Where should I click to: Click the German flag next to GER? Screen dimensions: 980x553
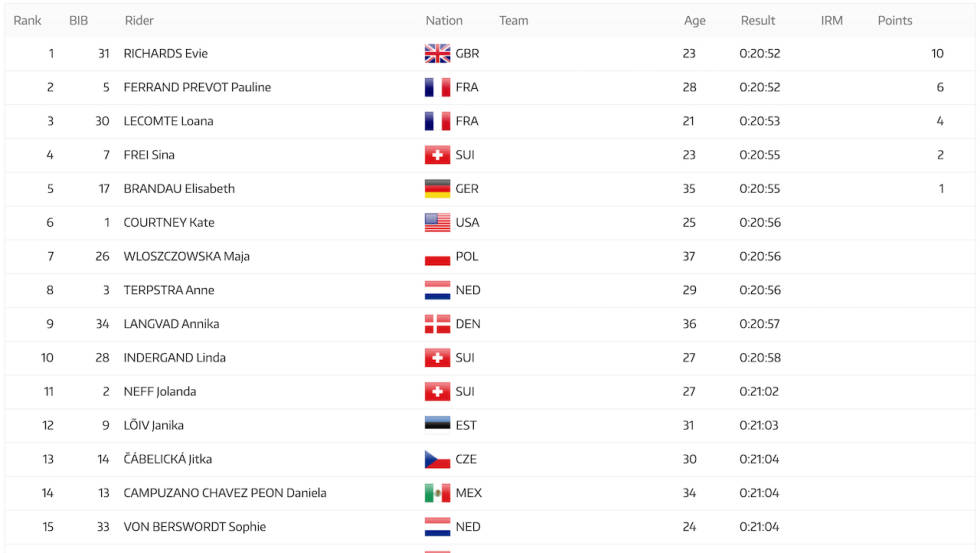click(437, 189)
